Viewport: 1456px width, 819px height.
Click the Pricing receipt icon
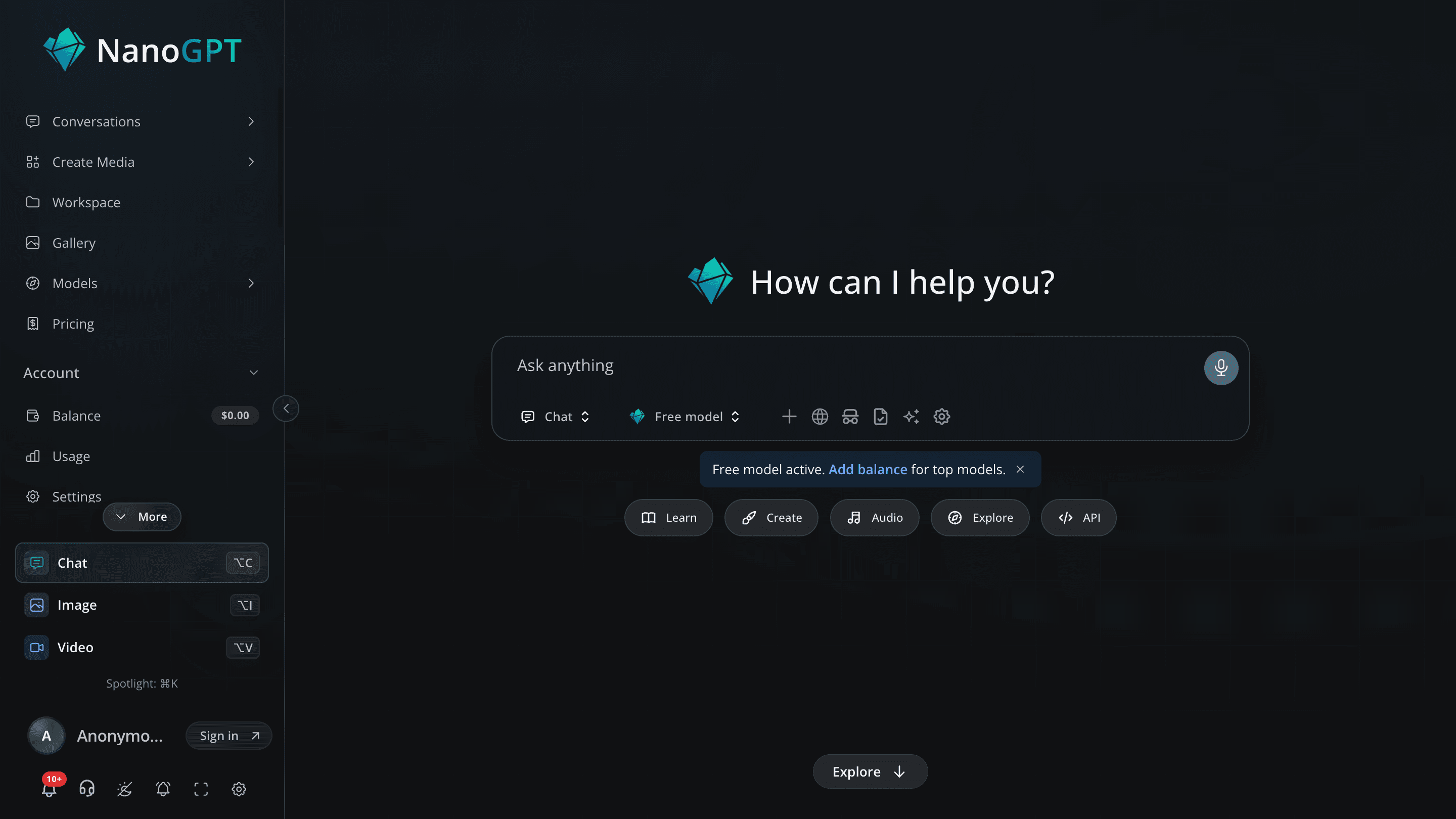33,324
